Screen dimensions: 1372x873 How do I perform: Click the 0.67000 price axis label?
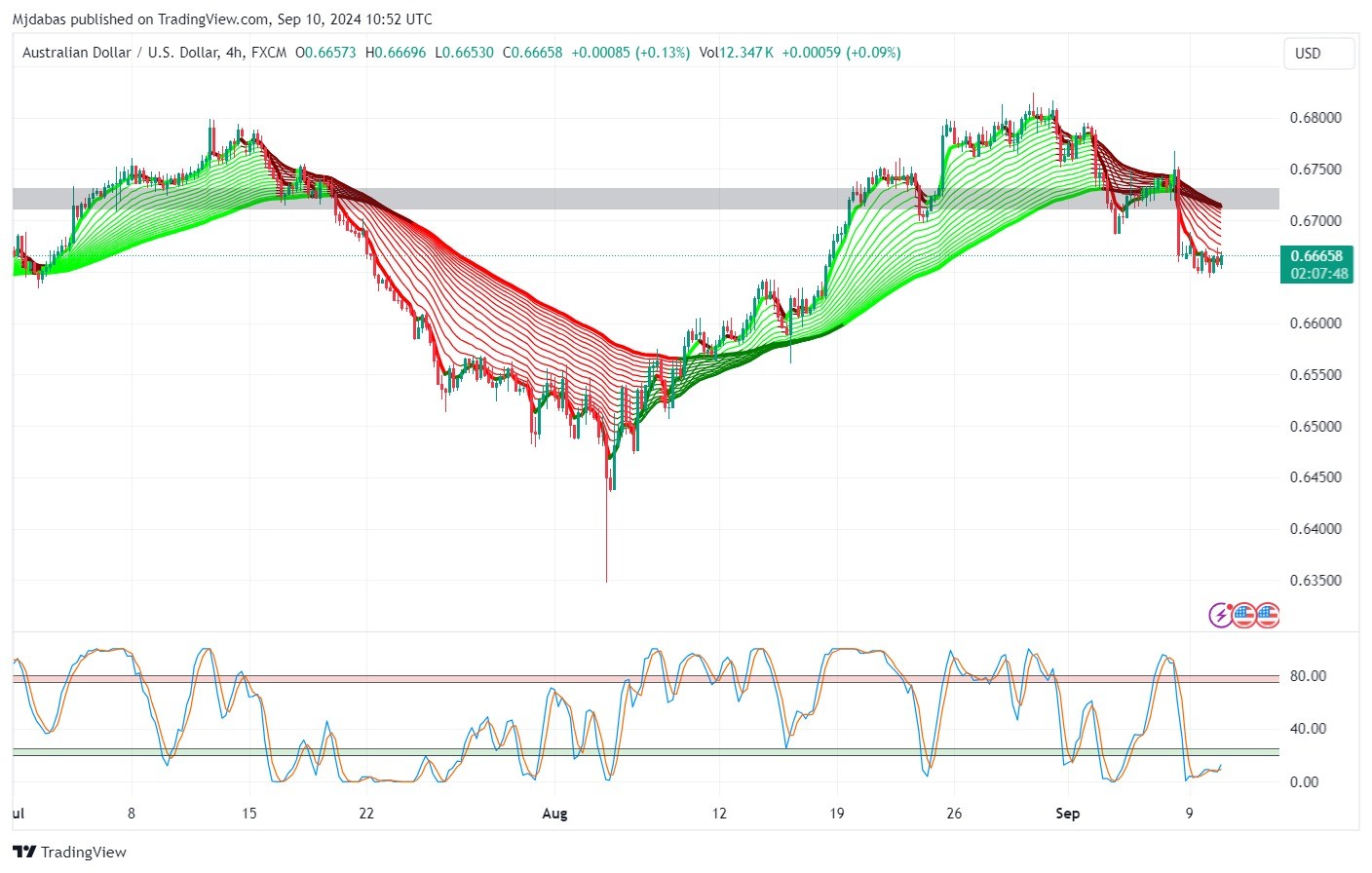point(1315,221)
